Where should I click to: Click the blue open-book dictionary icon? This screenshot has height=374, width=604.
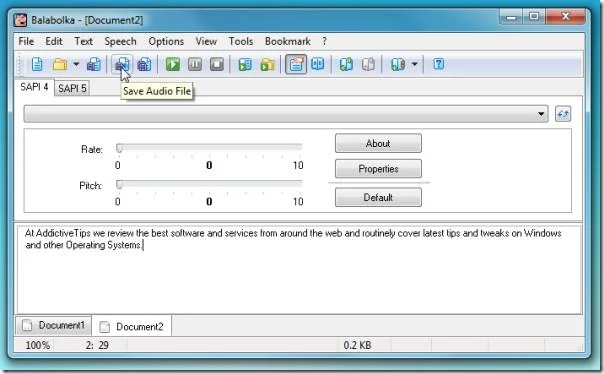(318, 64)
